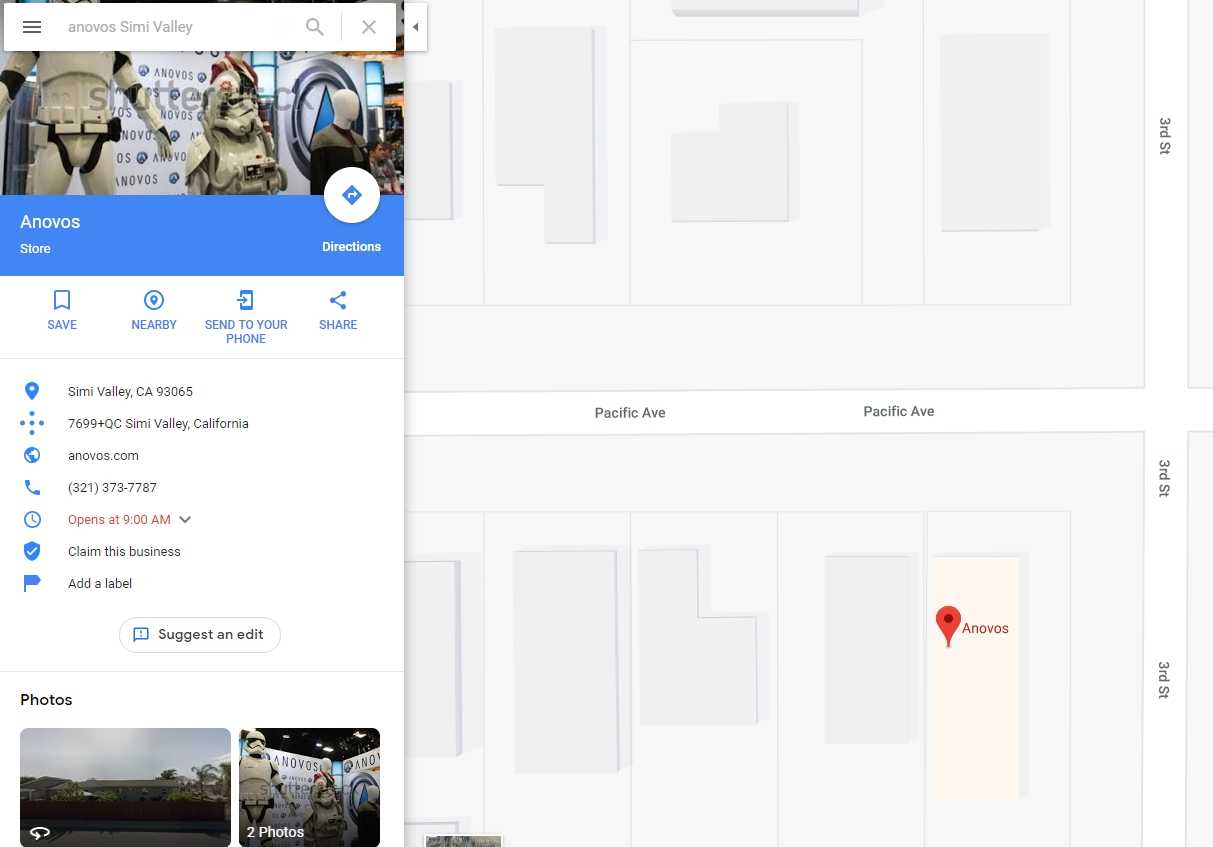Click the Directions label

(x=352, y=247)
